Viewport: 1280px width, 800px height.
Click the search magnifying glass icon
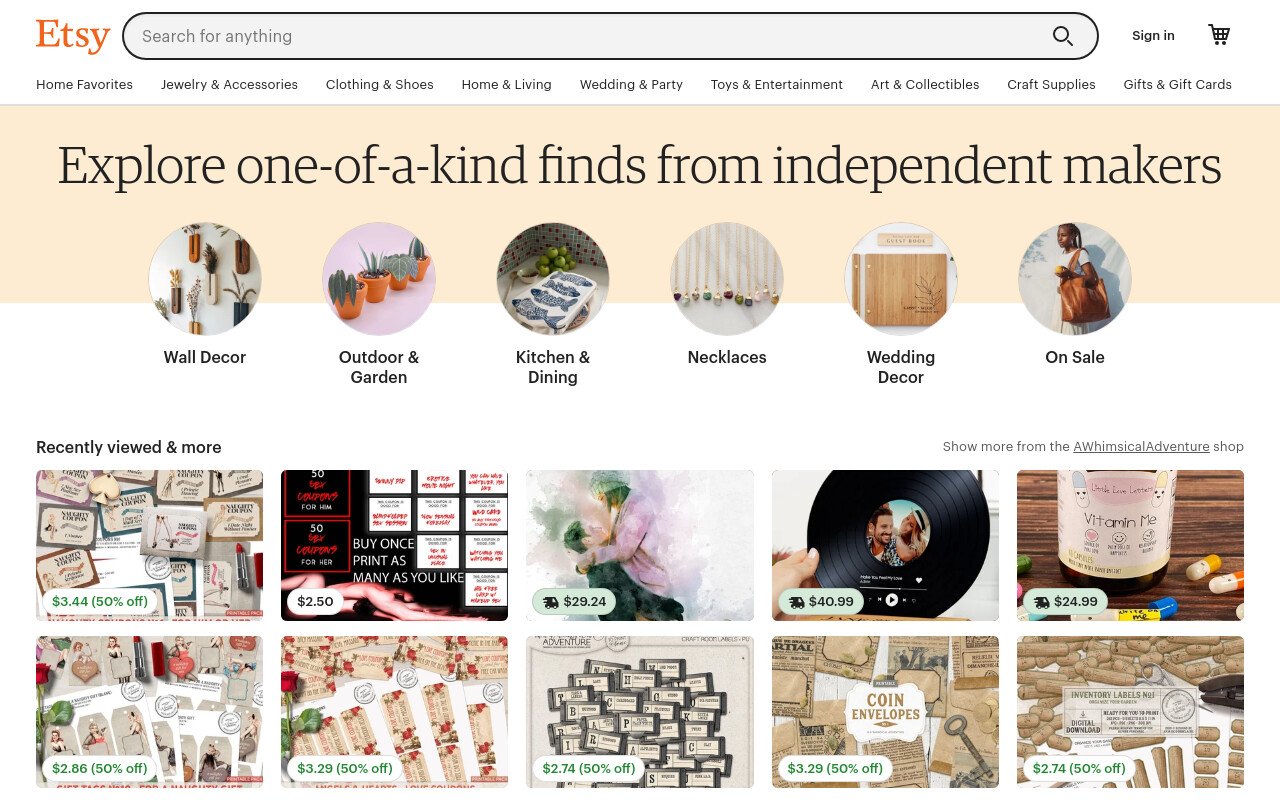(x=1062, y=36)
